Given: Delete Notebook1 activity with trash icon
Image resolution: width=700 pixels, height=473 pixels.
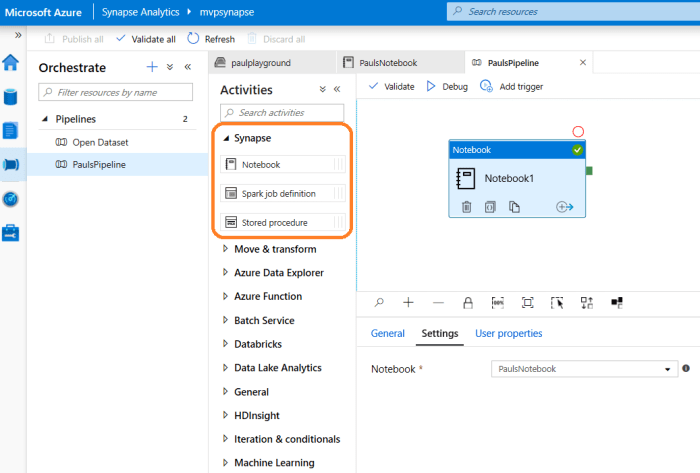Looking at the screenshot, I should click(x=467, y=207).
